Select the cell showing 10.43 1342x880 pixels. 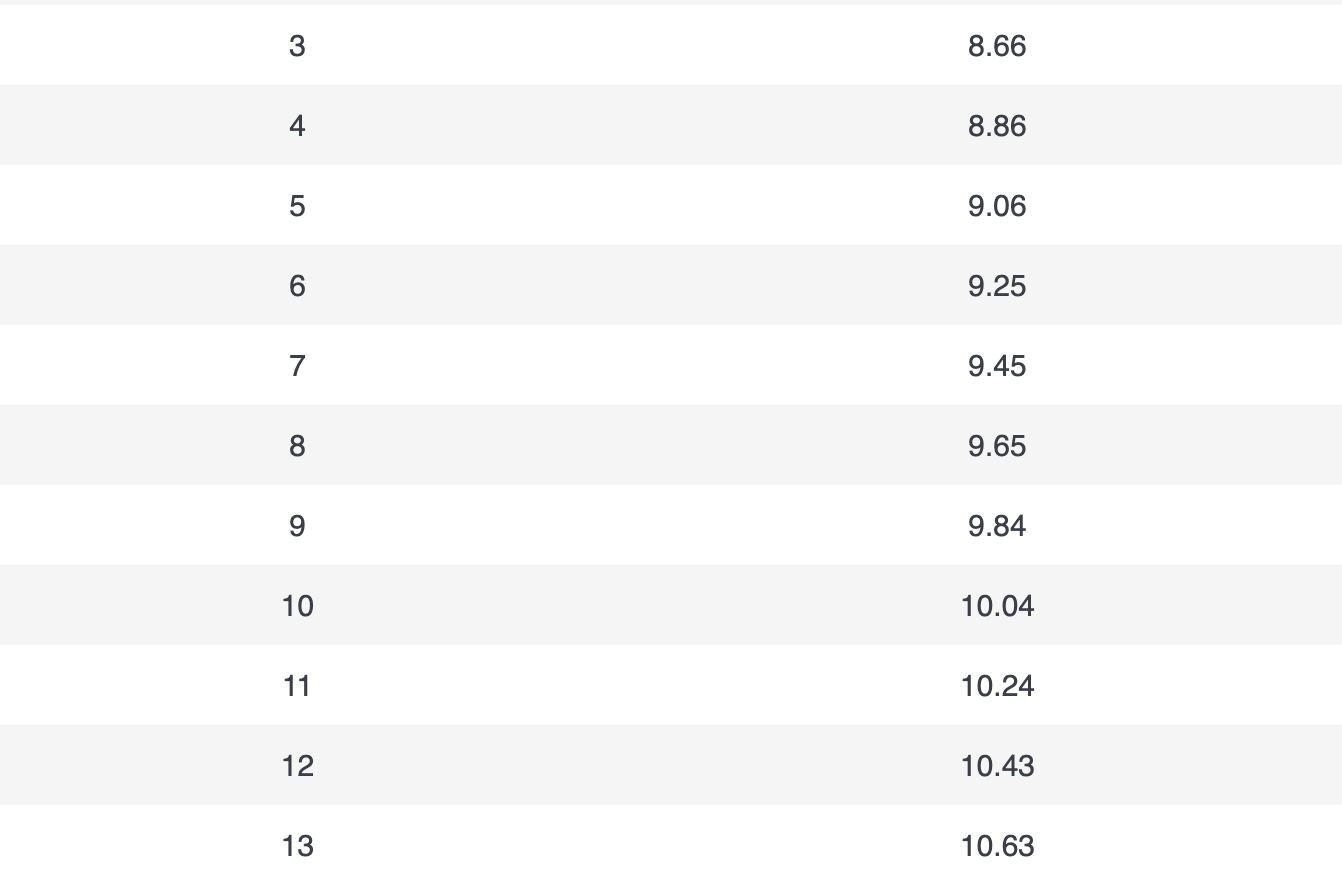coord(997,766)
